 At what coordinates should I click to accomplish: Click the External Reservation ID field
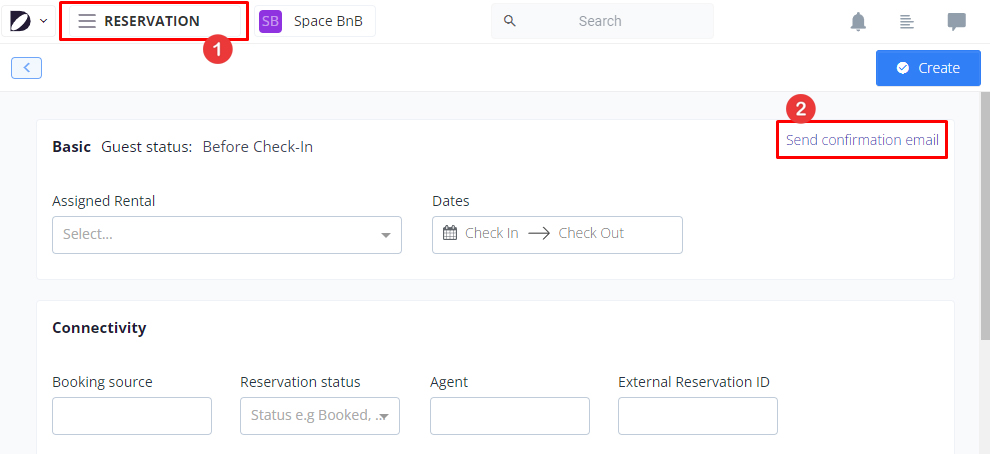(x=698, y=416)
